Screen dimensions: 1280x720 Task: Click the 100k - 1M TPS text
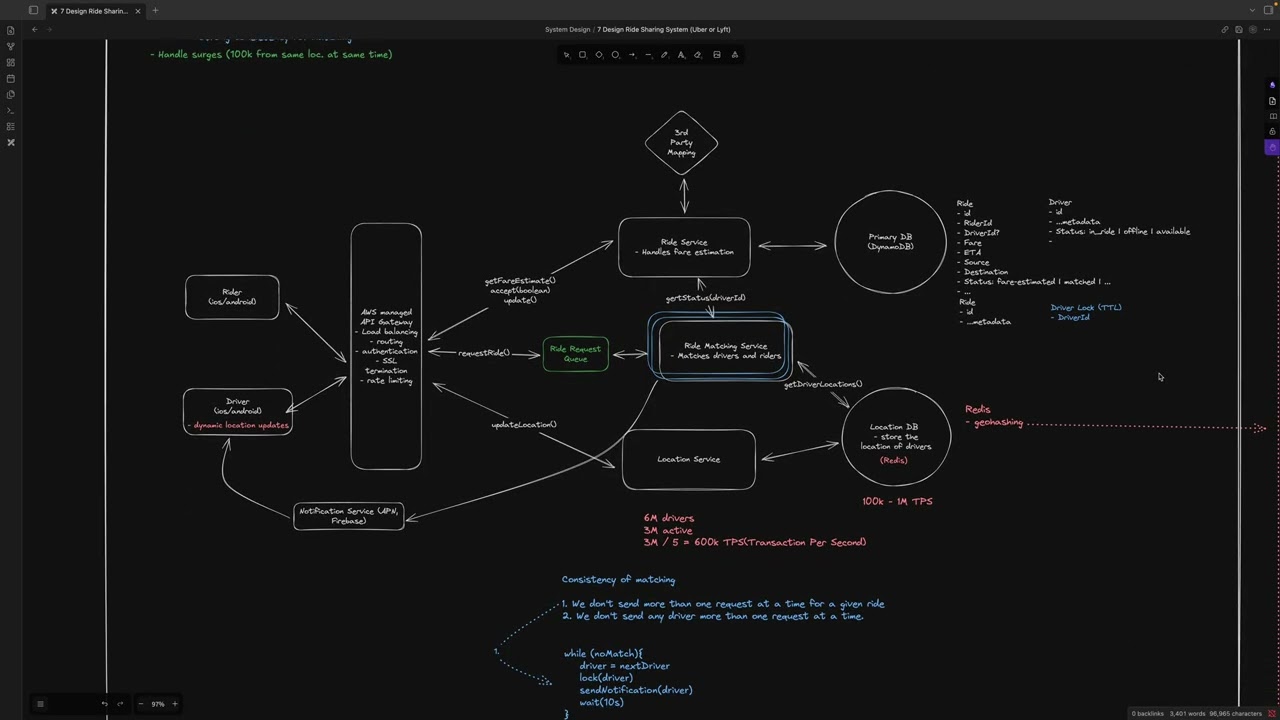click(x=897, y=501)
